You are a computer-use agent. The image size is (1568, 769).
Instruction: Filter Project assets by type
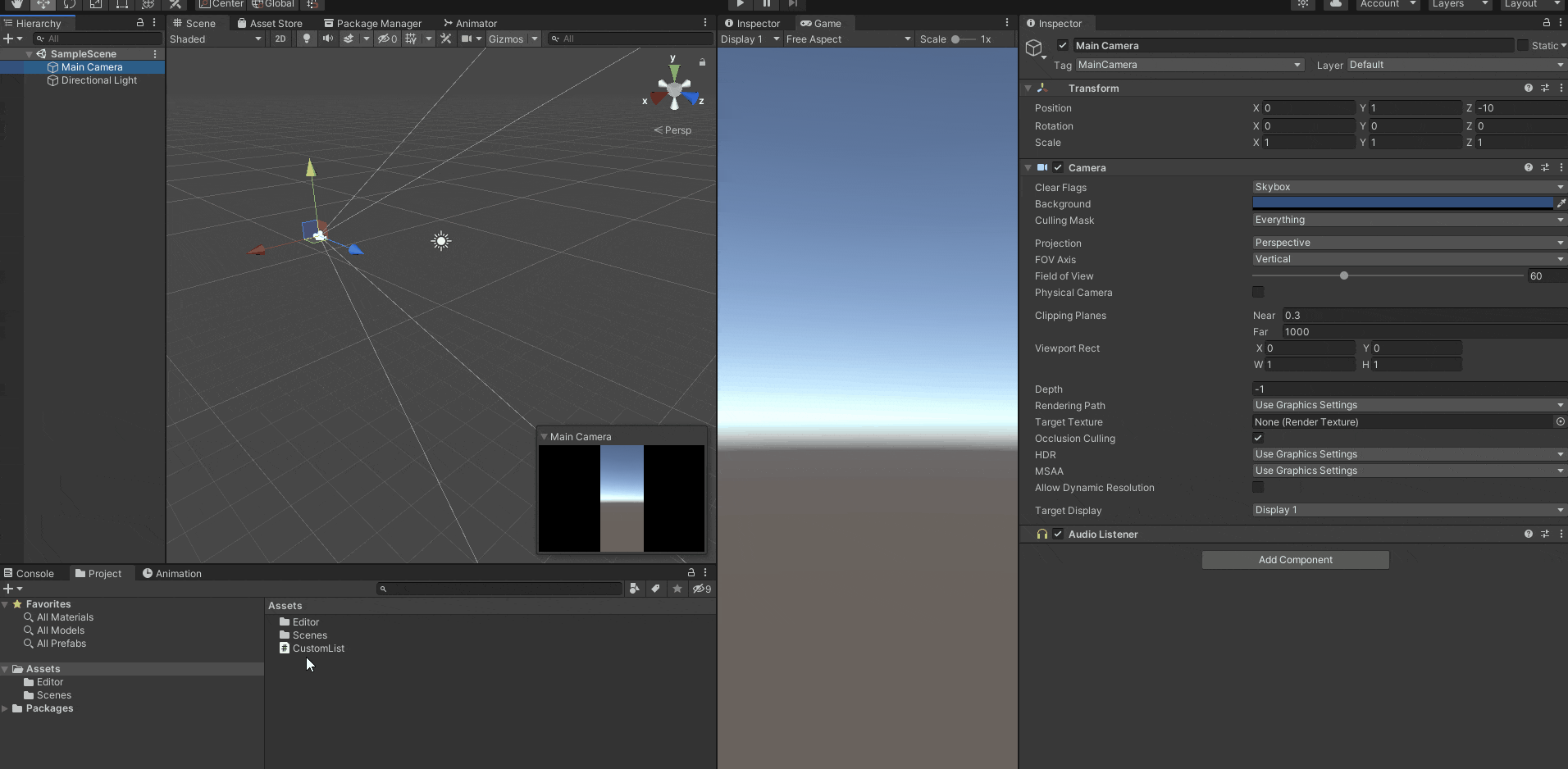pyautogui.click(x=636, y=589)
